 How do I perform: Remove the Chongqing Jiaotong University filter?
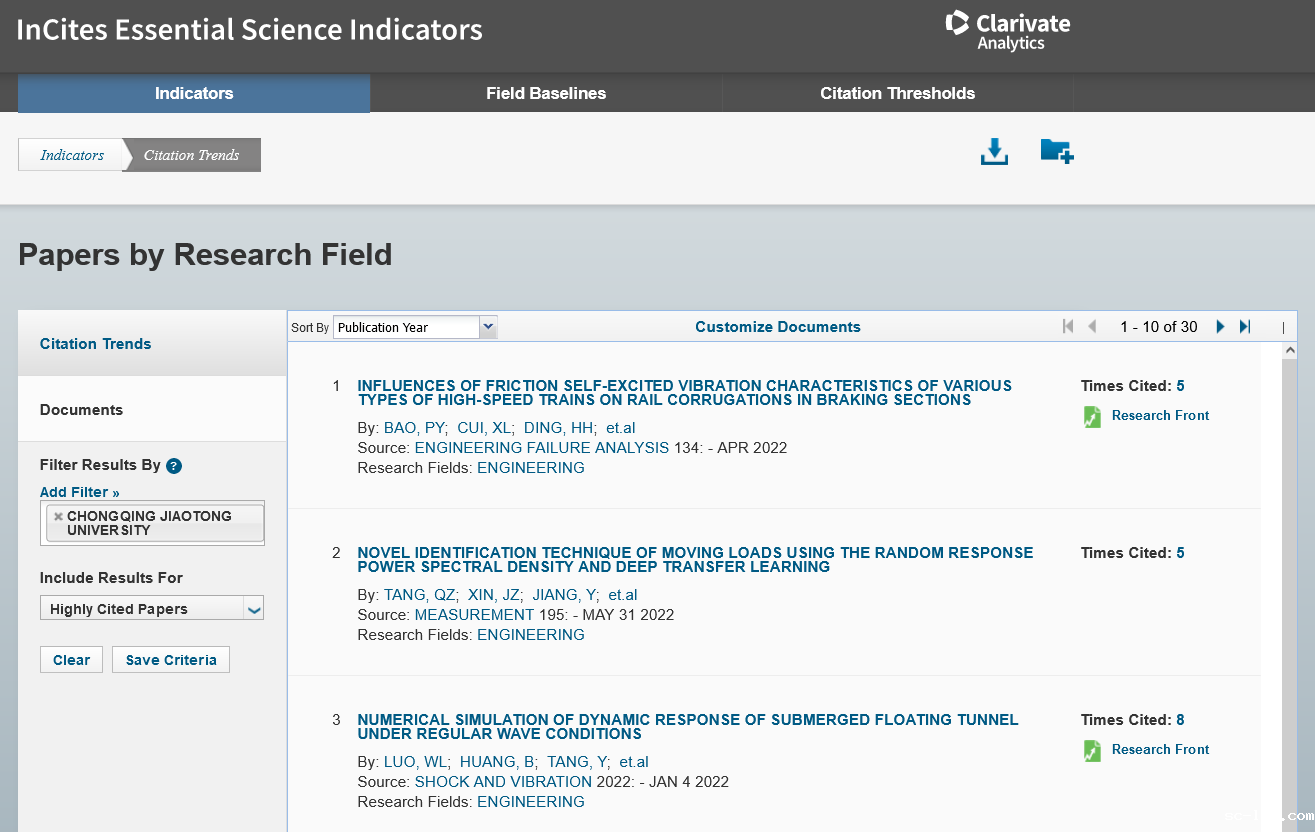[58, 516]
